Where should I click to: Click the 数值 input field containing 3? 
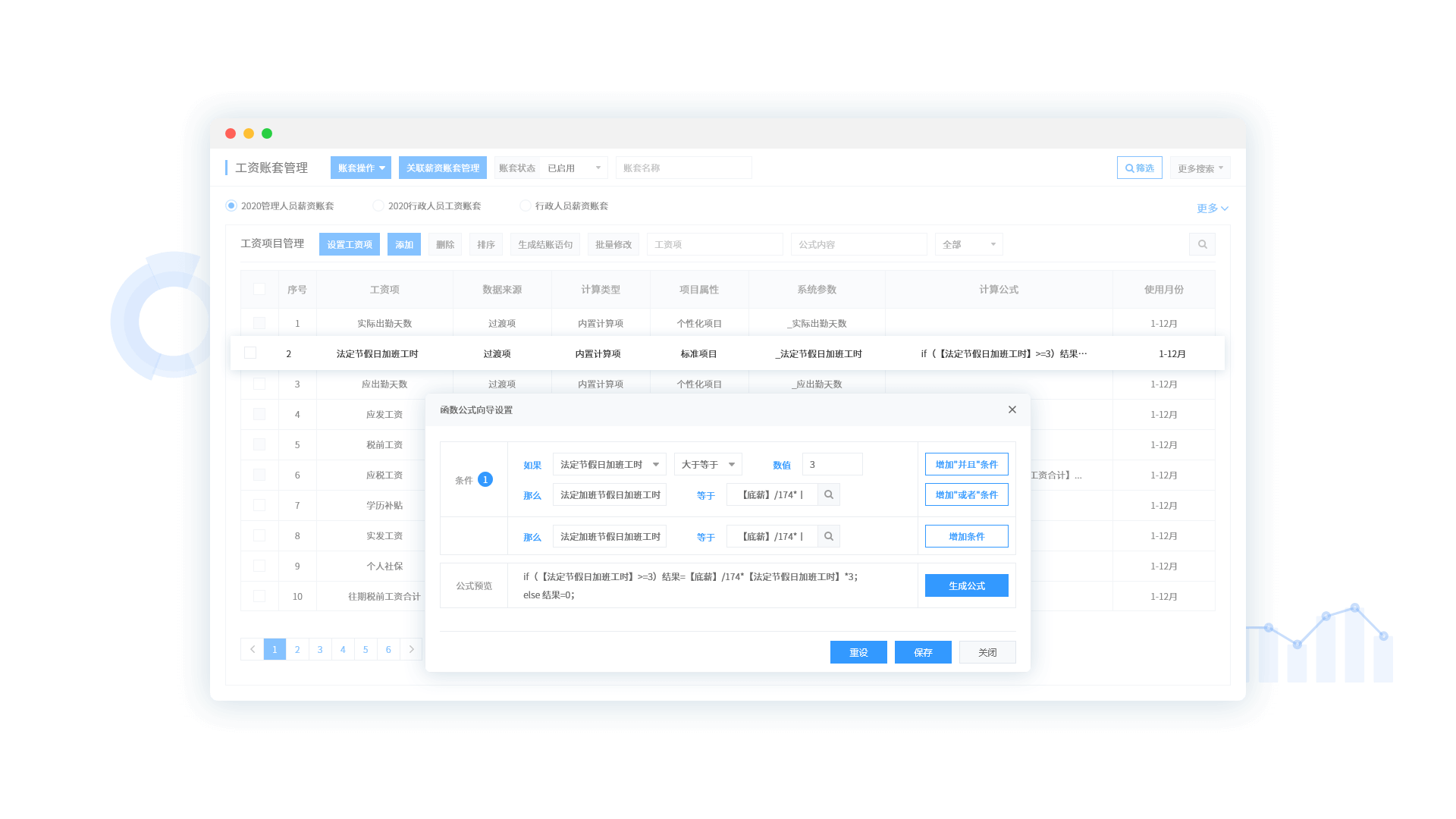pyautogui.click(x=832, y=464)
